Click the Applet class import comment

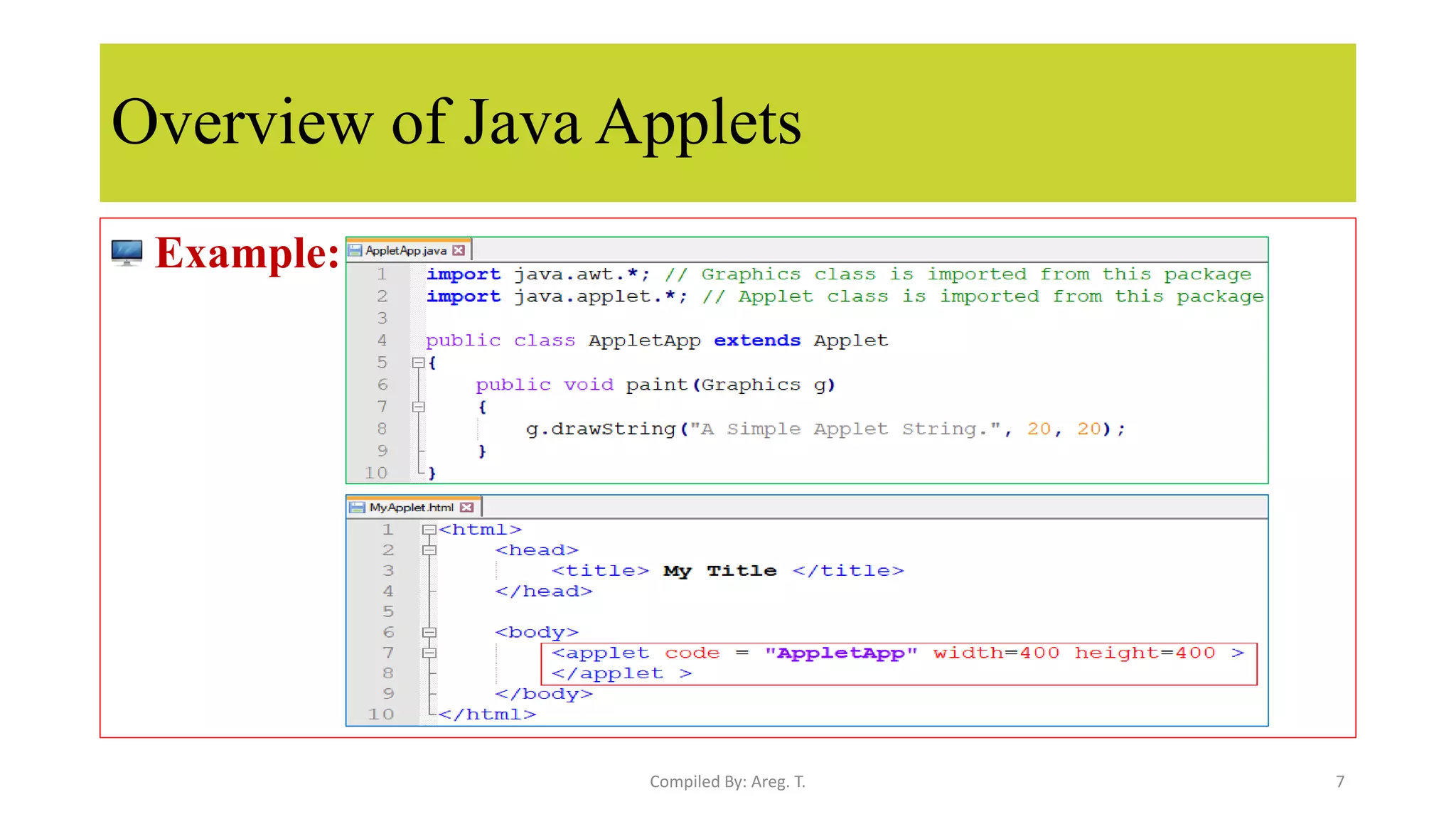point(983,296)
